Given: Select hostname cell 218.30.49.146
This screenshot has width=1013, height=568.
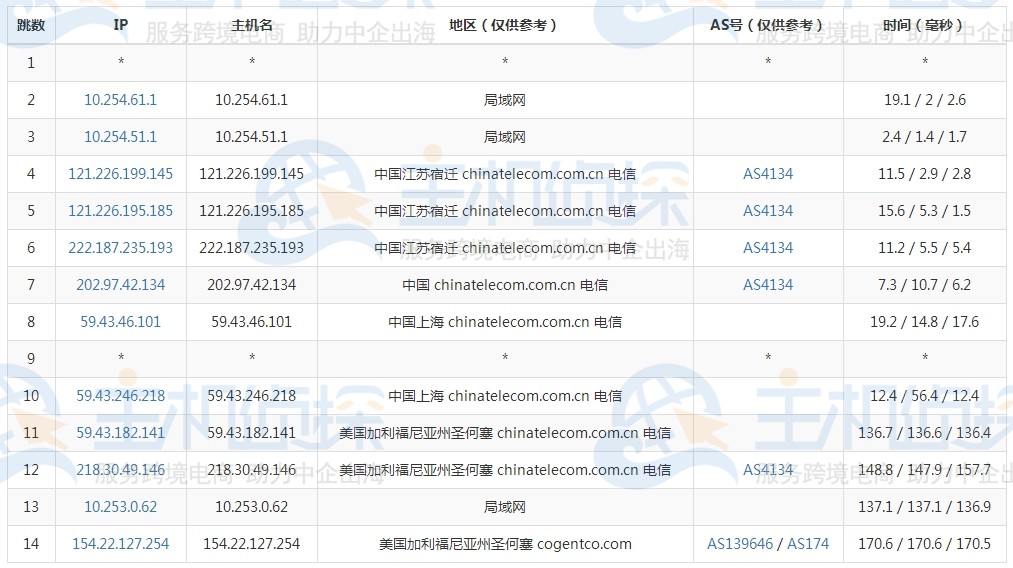Looking at the screenshot, I should [x=252, y=470].
